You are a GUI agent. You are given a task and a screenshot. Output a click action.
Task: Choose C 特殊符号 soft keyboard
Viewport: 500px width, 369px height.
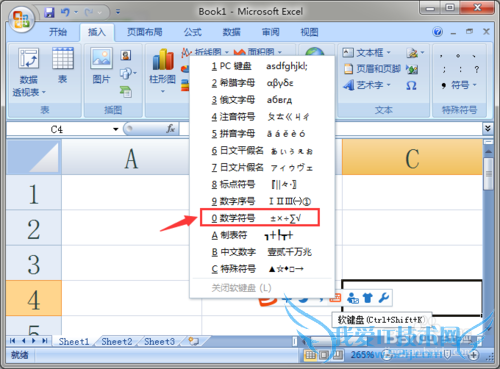point(262,268)
